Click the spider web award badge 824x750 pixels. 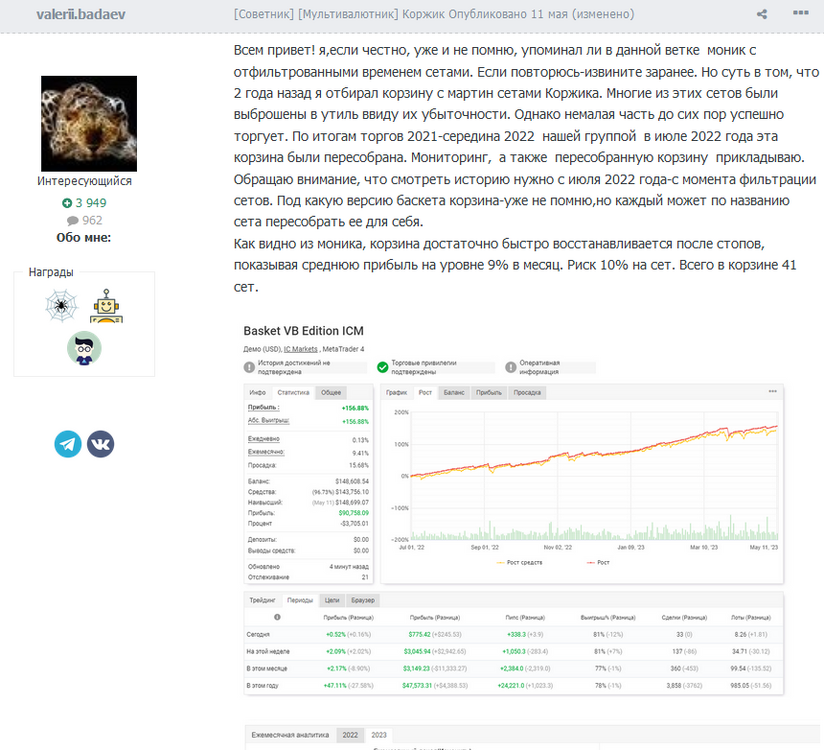click(61, 305)
